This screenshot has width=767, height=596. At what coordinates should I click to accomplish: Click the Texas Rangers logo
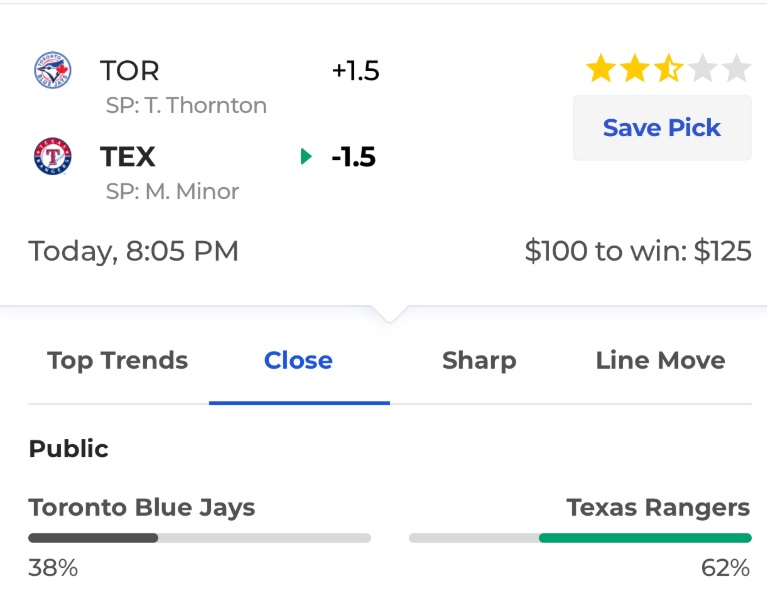[x=52, y=156]
